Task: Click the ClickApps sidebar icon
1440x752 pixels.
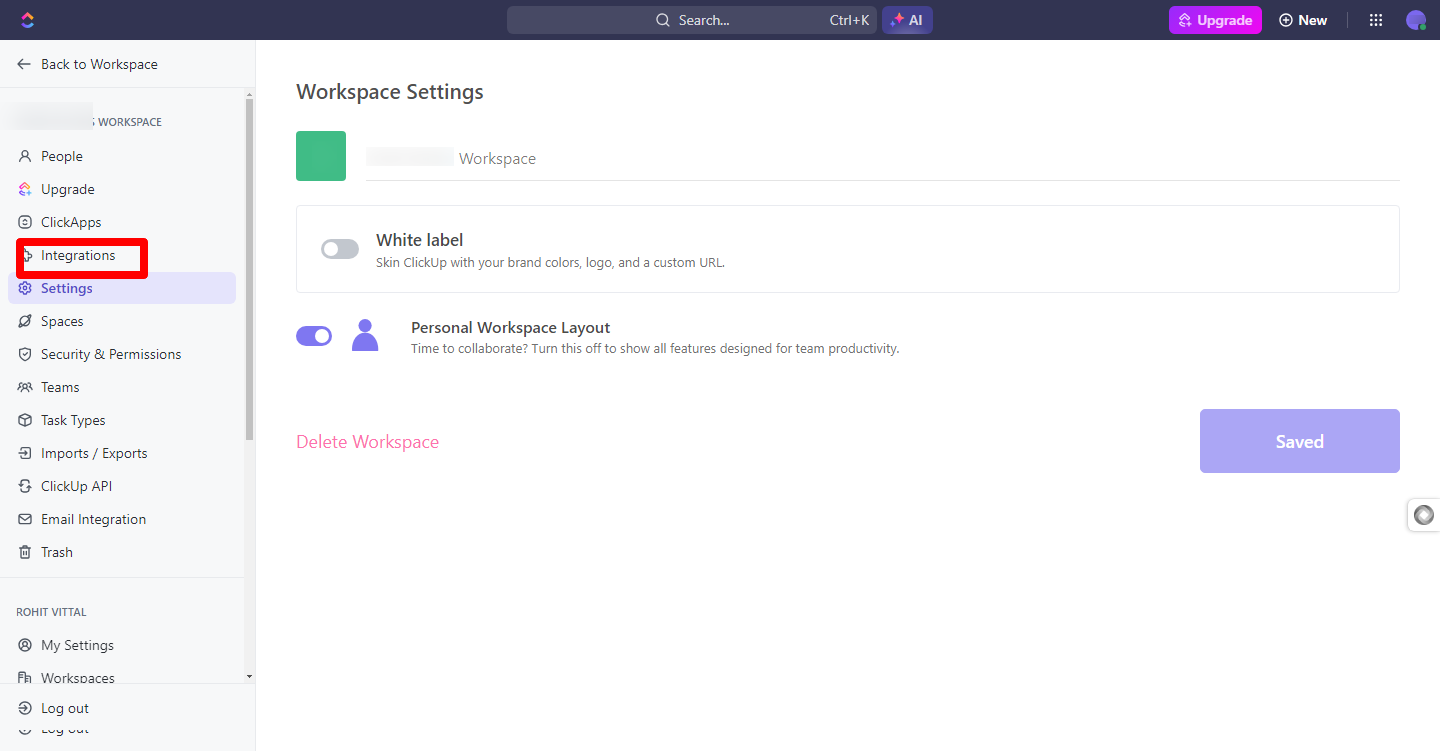Action: (x=25, y=222)
